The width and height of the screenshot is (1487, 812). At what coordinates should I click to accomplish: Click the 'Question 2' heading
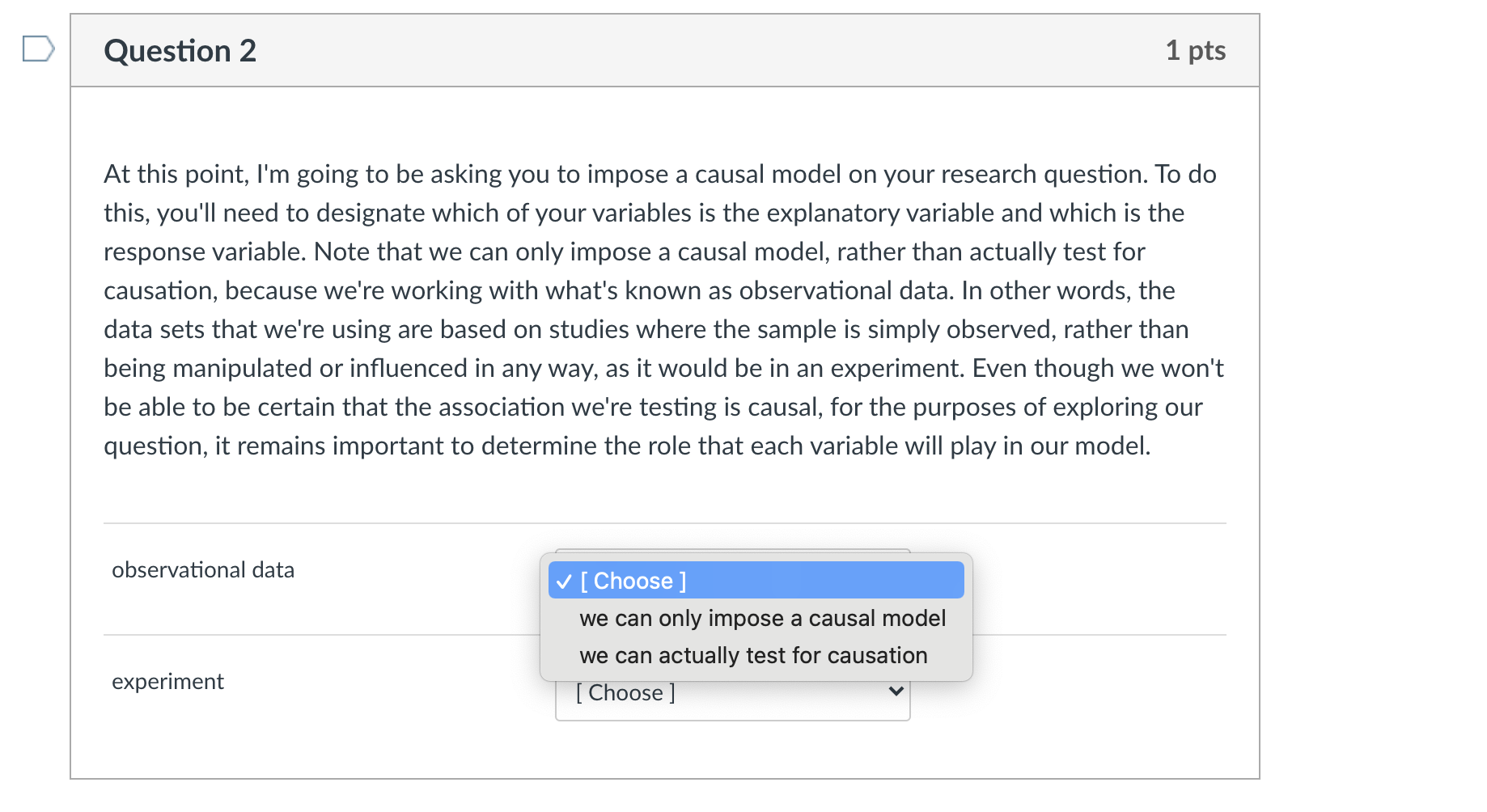180,50
